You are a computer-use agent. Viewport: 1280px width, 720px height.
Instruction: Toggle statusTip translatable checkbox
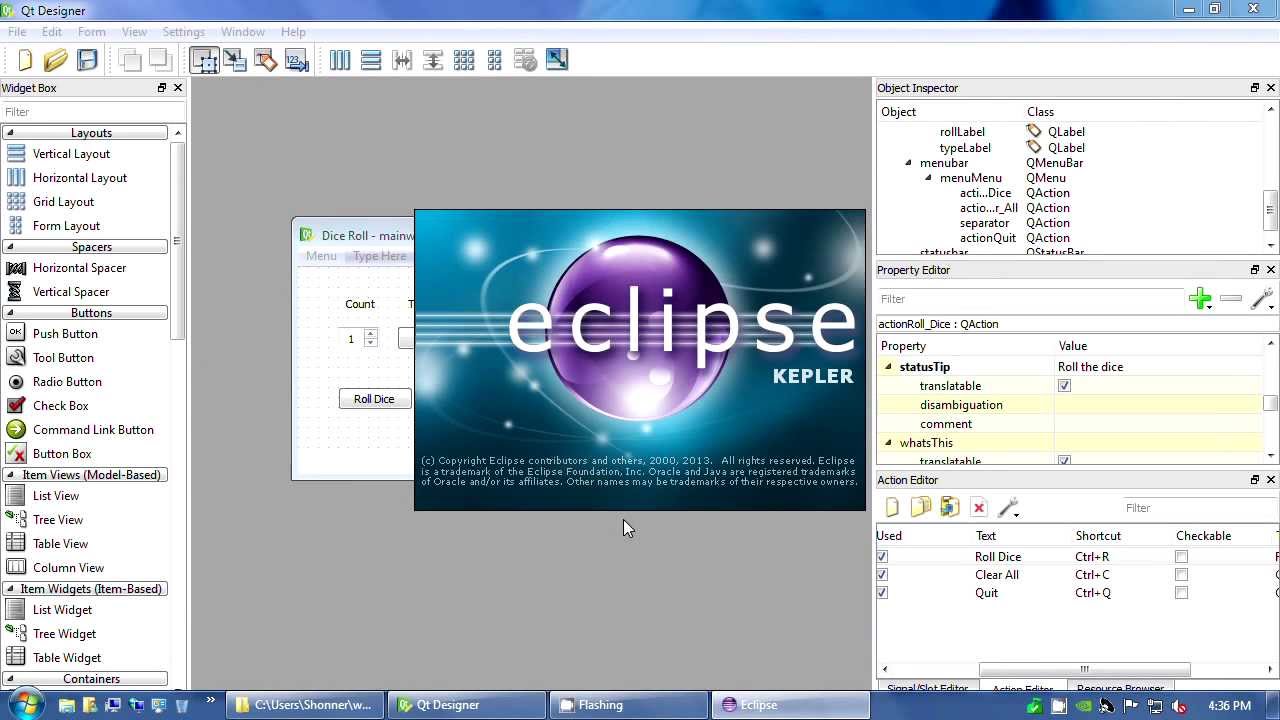pyautogui.click(x=1064, y=386)
